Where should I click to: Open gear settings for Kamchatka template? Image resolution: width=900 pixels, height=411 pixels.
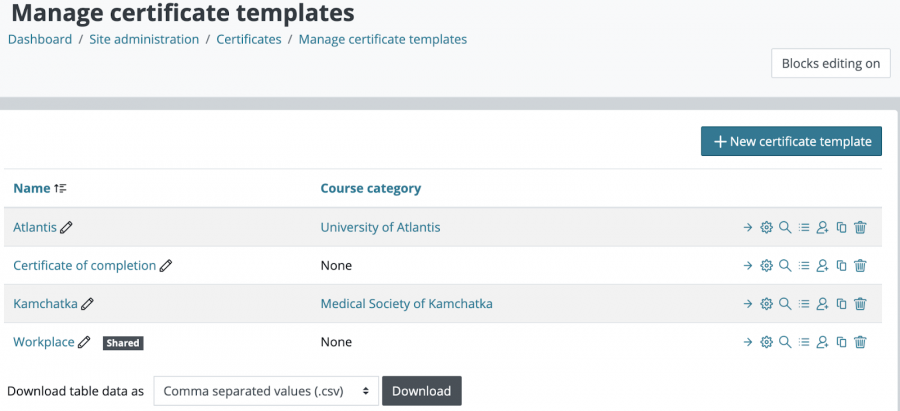[766, 304]
